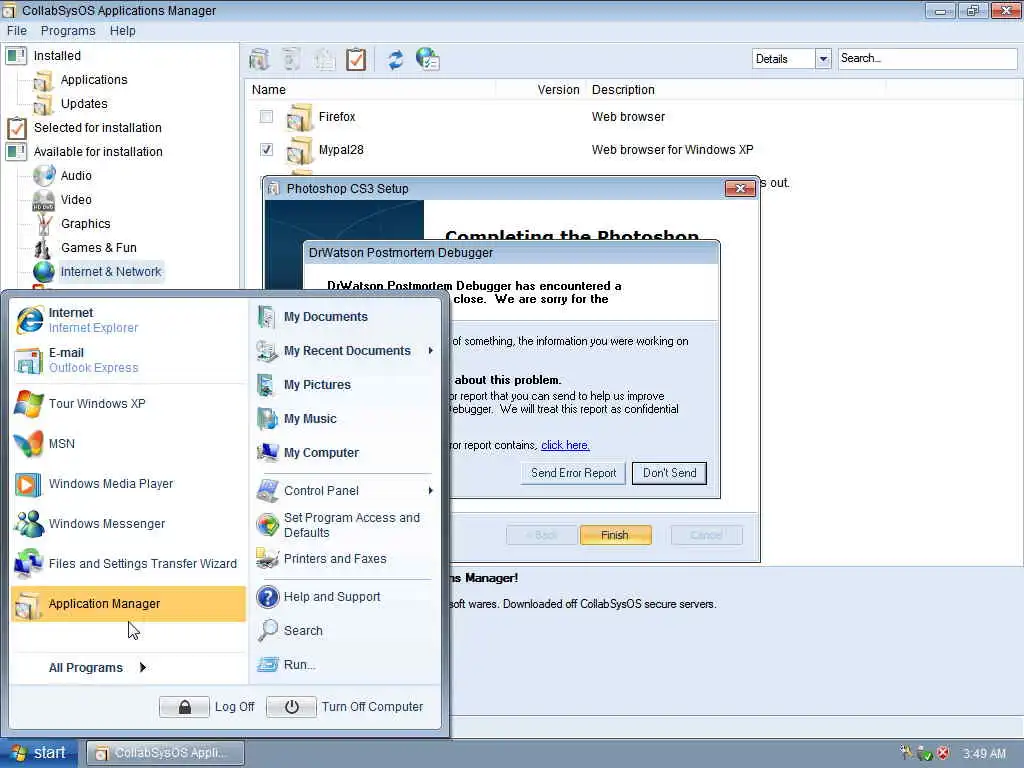The width and height of the screenshot is (1024, 768).
Task: Click Don't Send button
Action: tap(669, 473)
